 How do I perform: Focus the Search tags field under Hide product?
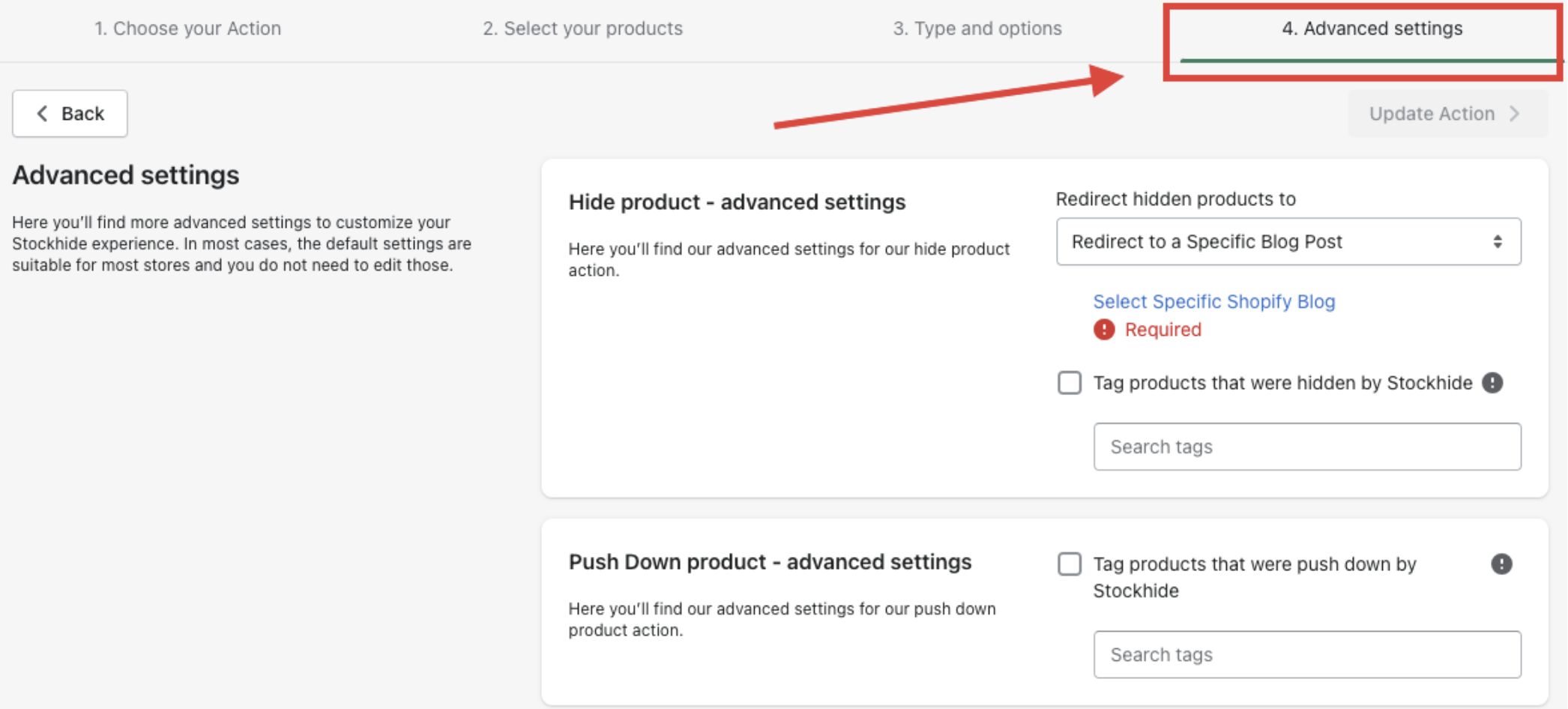[1306, 447]
